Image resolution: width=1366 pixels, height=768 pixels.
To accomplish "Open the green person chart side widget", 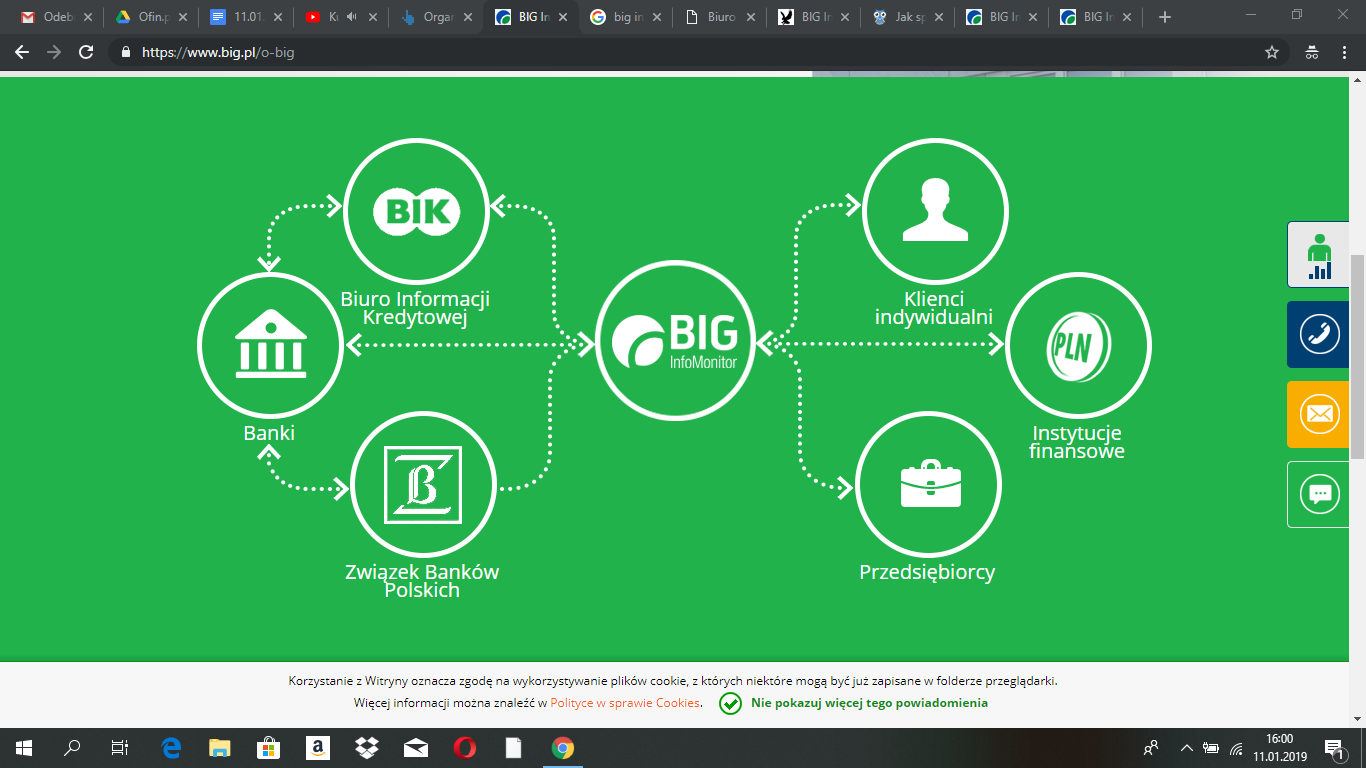I will pyautogui.click(x=1318, y=255).
